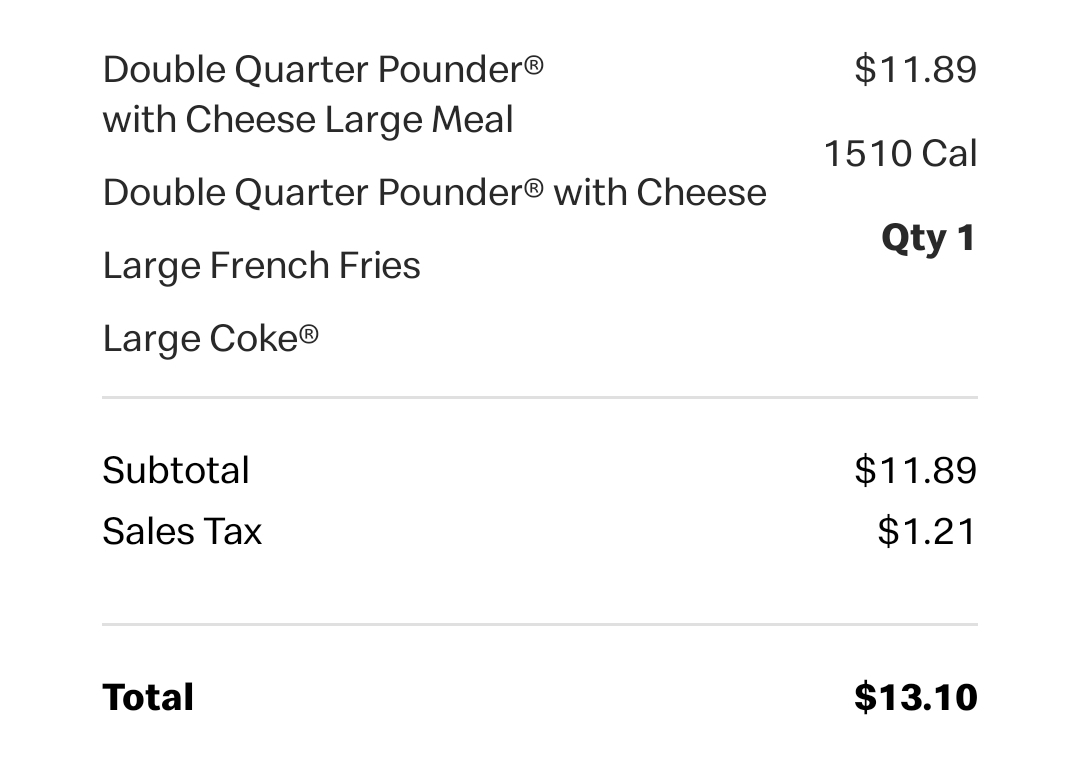Select the Sales Tax label
This screenshot has height=768, width=1080.
click(183, 532)
